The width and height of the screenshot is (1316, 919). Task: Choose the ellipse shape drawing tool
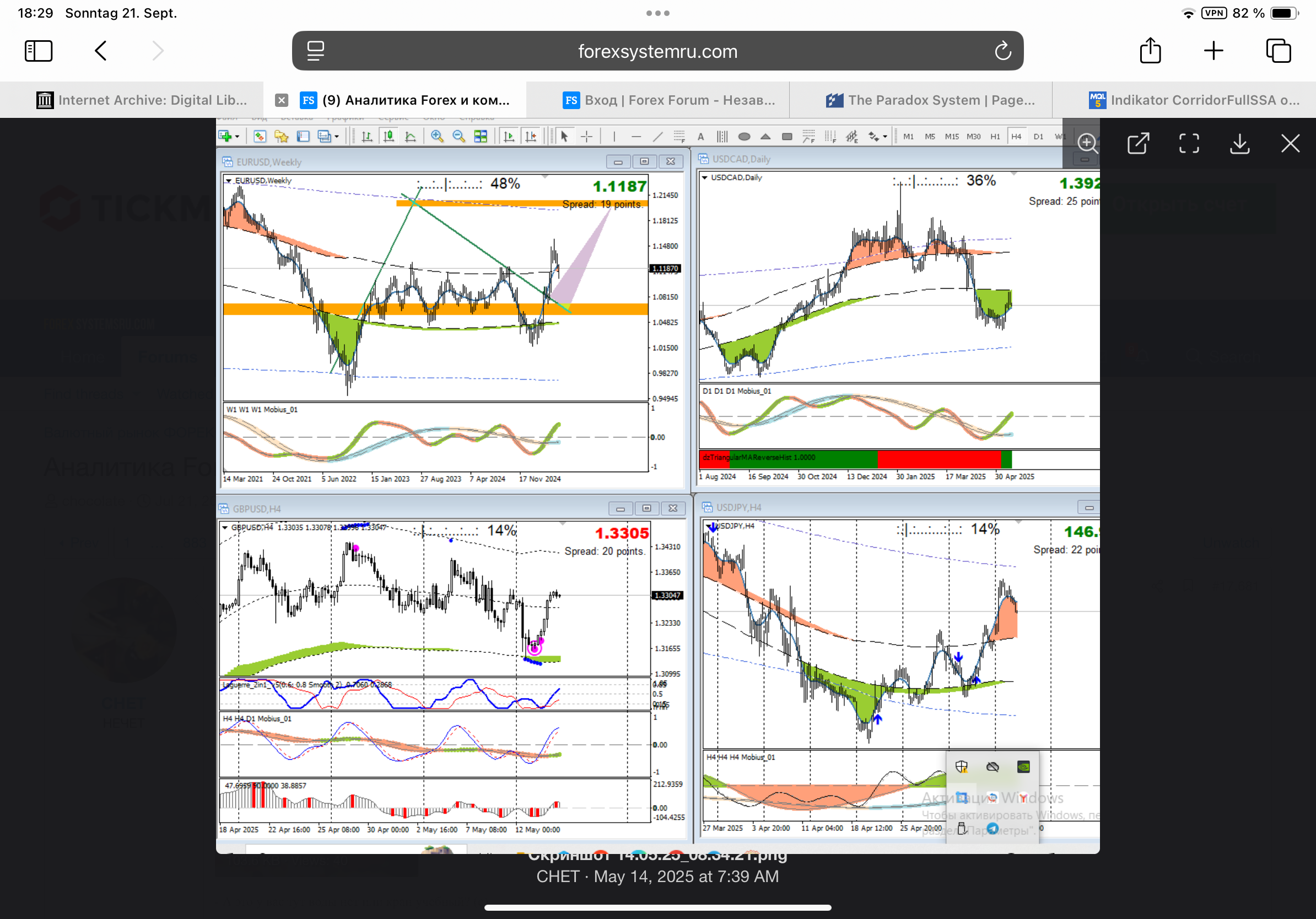pyautogui.click(x=744, y=136)
